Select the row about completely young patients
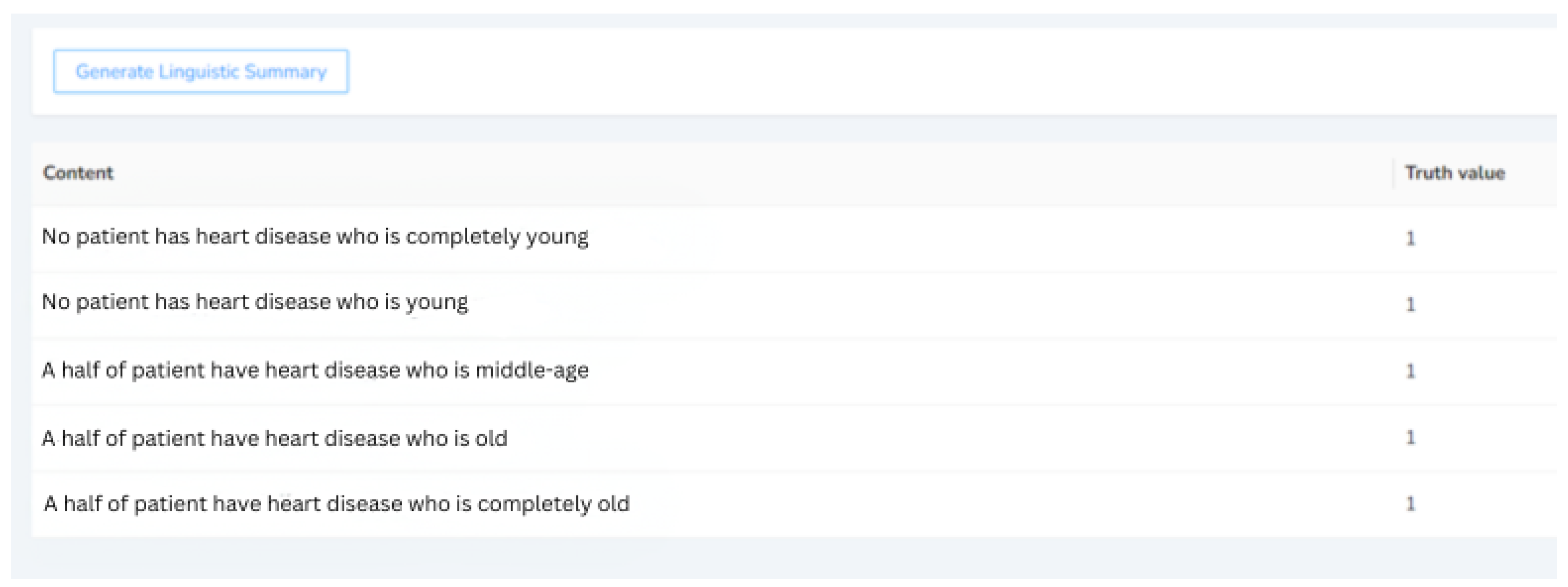 tap(315, 236)
